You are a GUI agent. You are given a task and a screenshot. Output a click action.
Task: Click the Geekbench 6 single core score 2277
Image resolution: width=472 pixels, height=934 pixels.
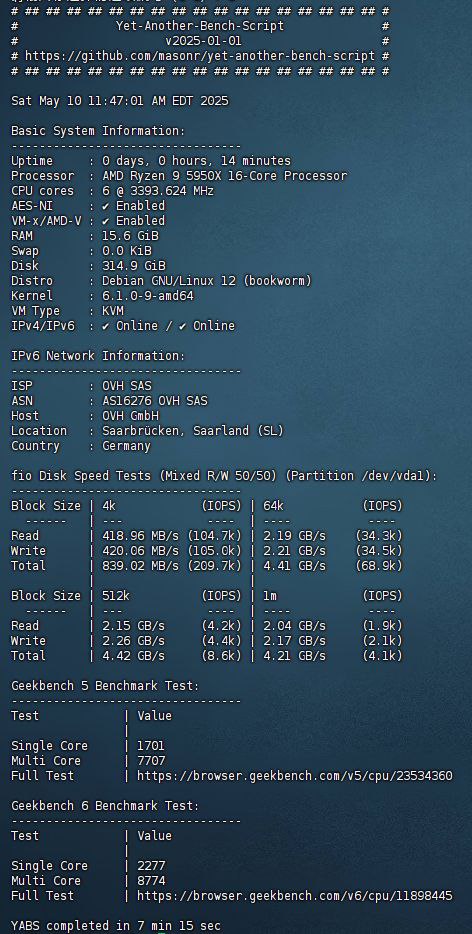tap(151, 865)
